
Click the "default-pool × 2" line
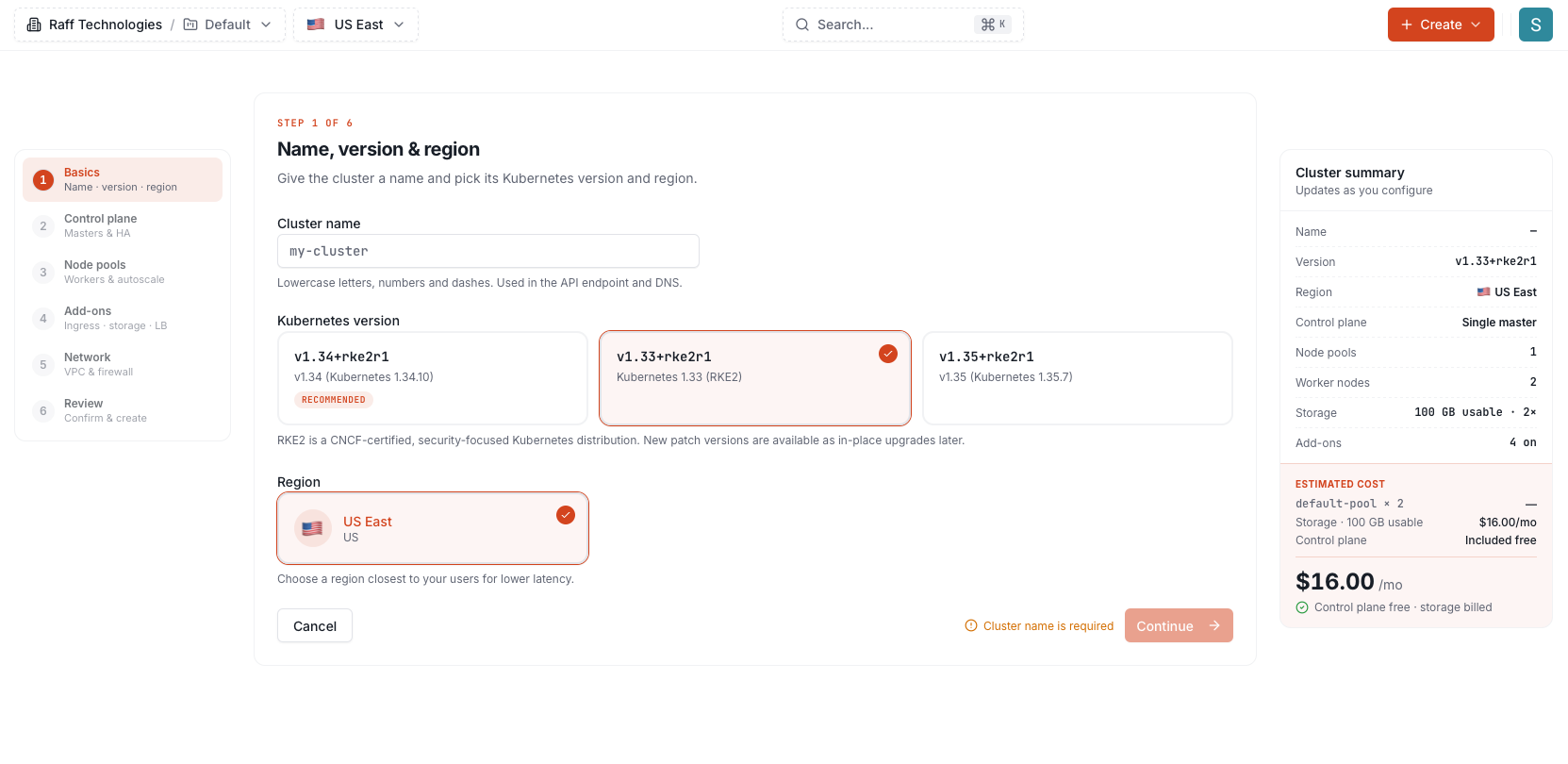click(x=1349, y=504)
